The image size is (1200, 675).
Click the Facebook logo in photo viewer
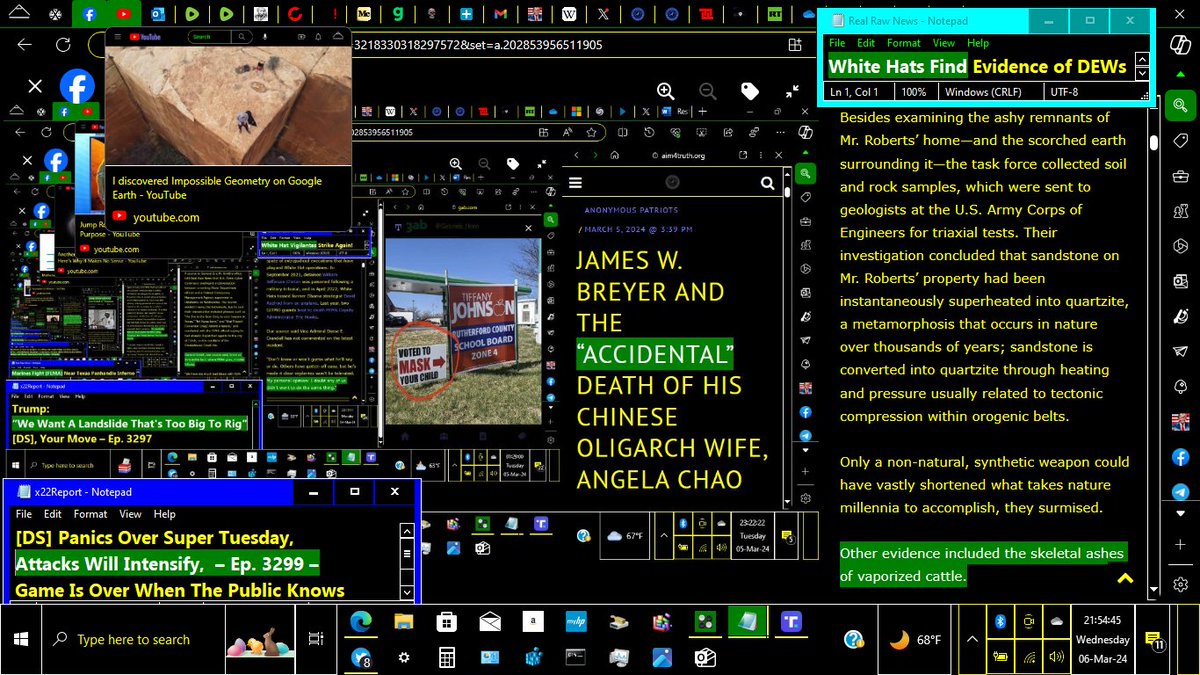[79, 87]
